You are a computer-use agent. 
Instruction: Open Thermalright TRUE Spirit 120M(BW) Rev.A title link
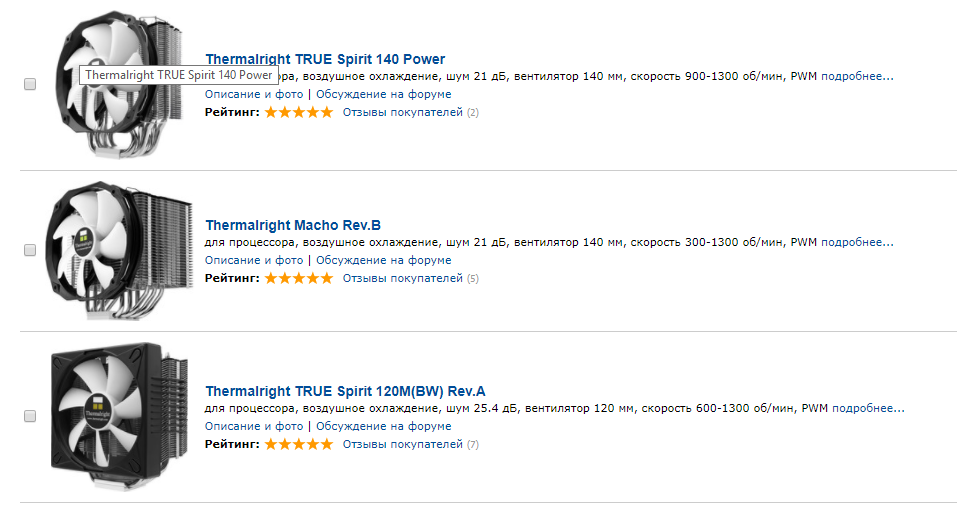pos(345,391)
